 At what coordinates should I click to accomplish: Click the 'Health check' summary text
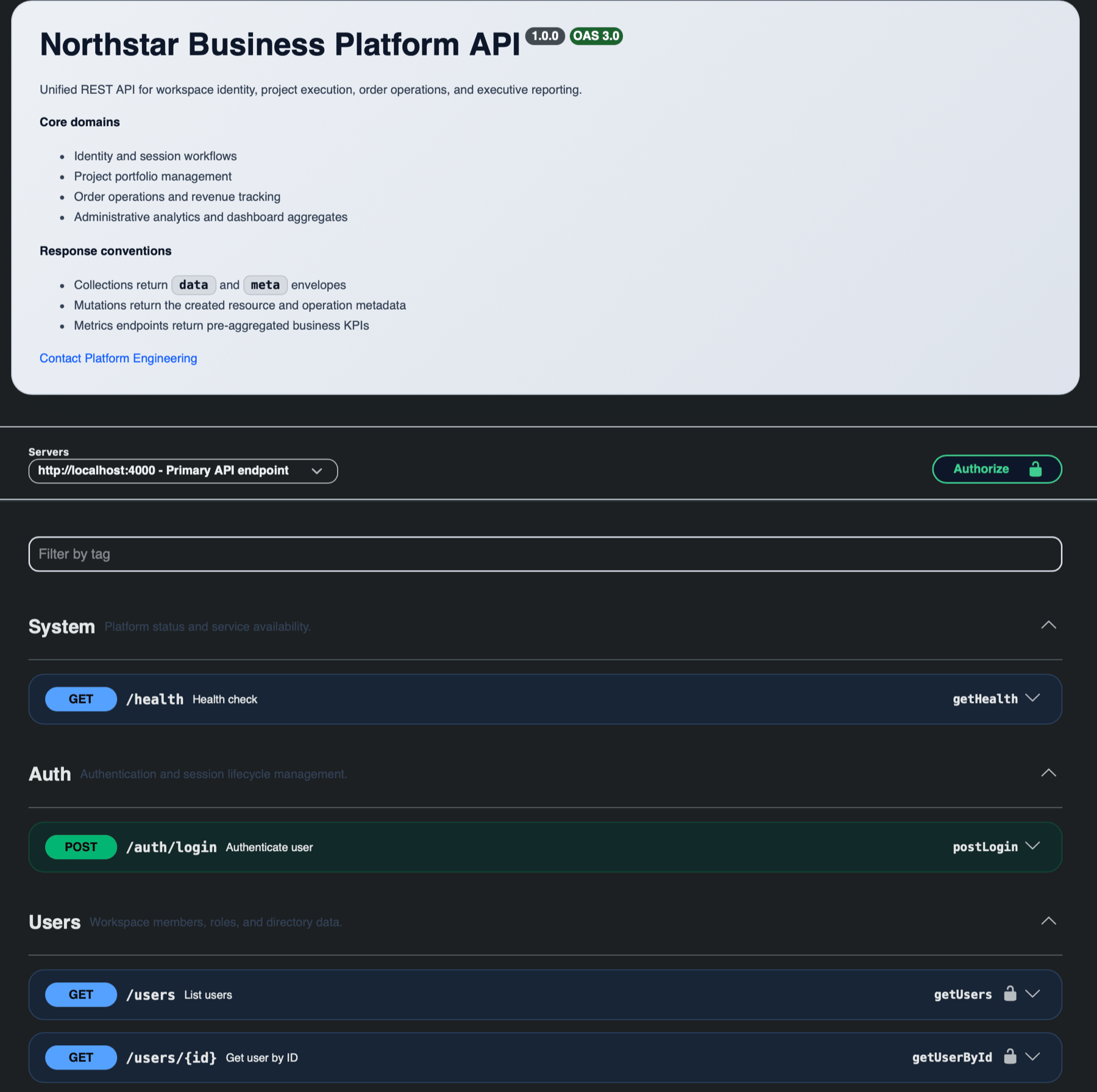pyautogui.click(x=225, y=699)
